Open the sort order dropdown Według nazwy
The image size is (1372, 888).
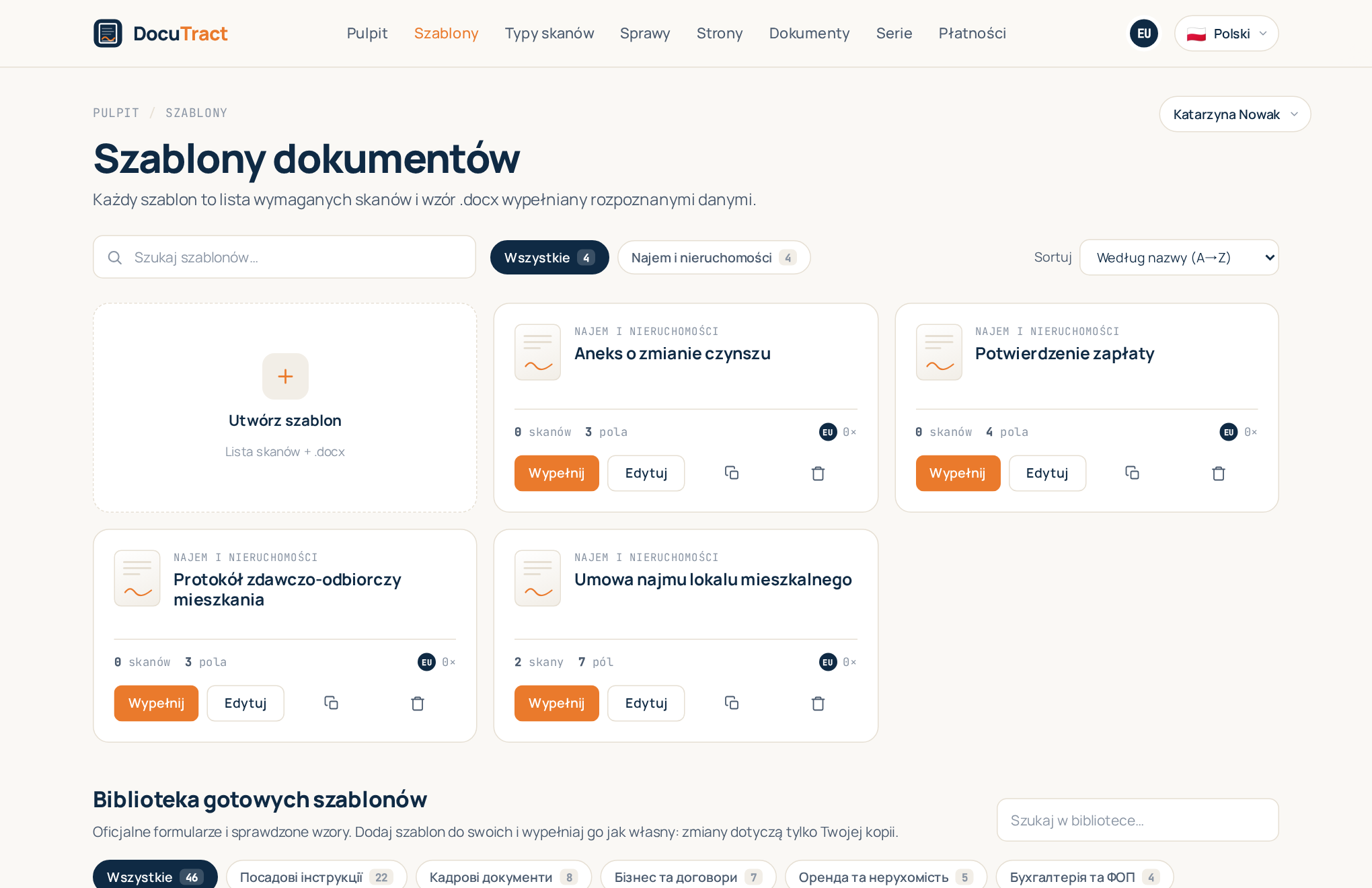pos(1179,258)
